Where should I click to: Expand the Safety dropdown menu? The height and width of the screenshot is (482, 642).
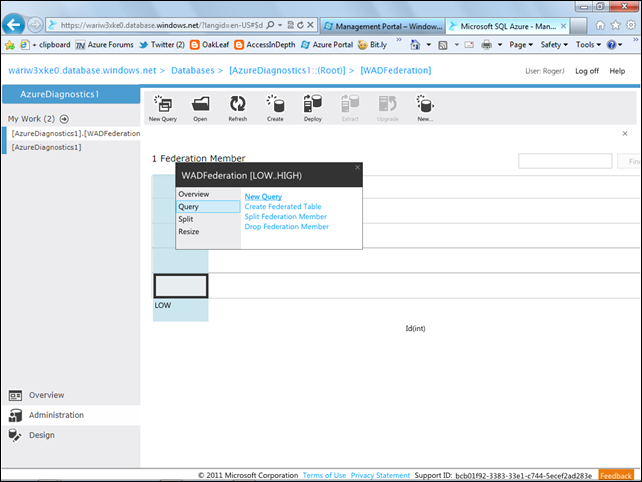(554, 45)
